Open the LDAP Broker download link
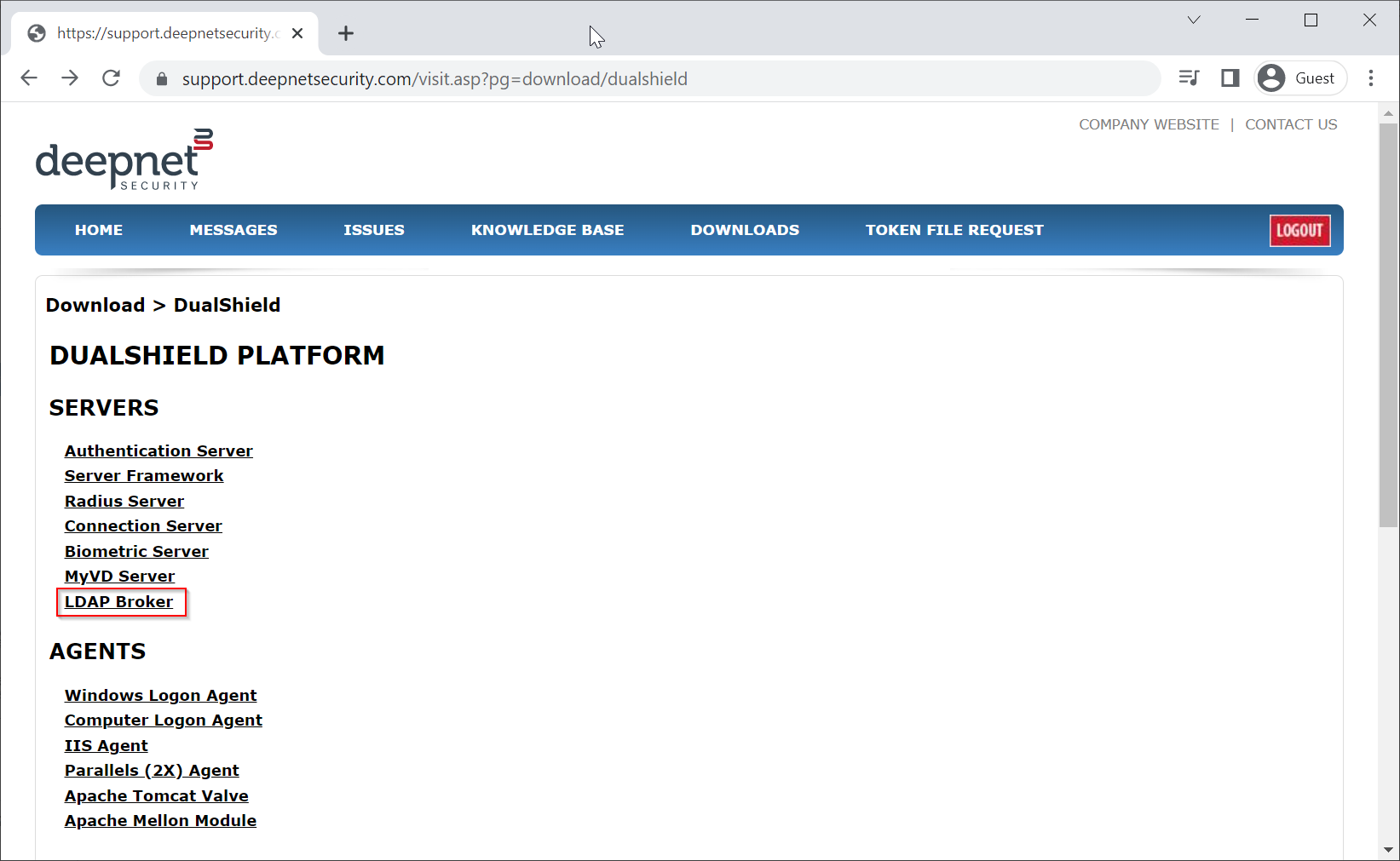 click(118, 602)
